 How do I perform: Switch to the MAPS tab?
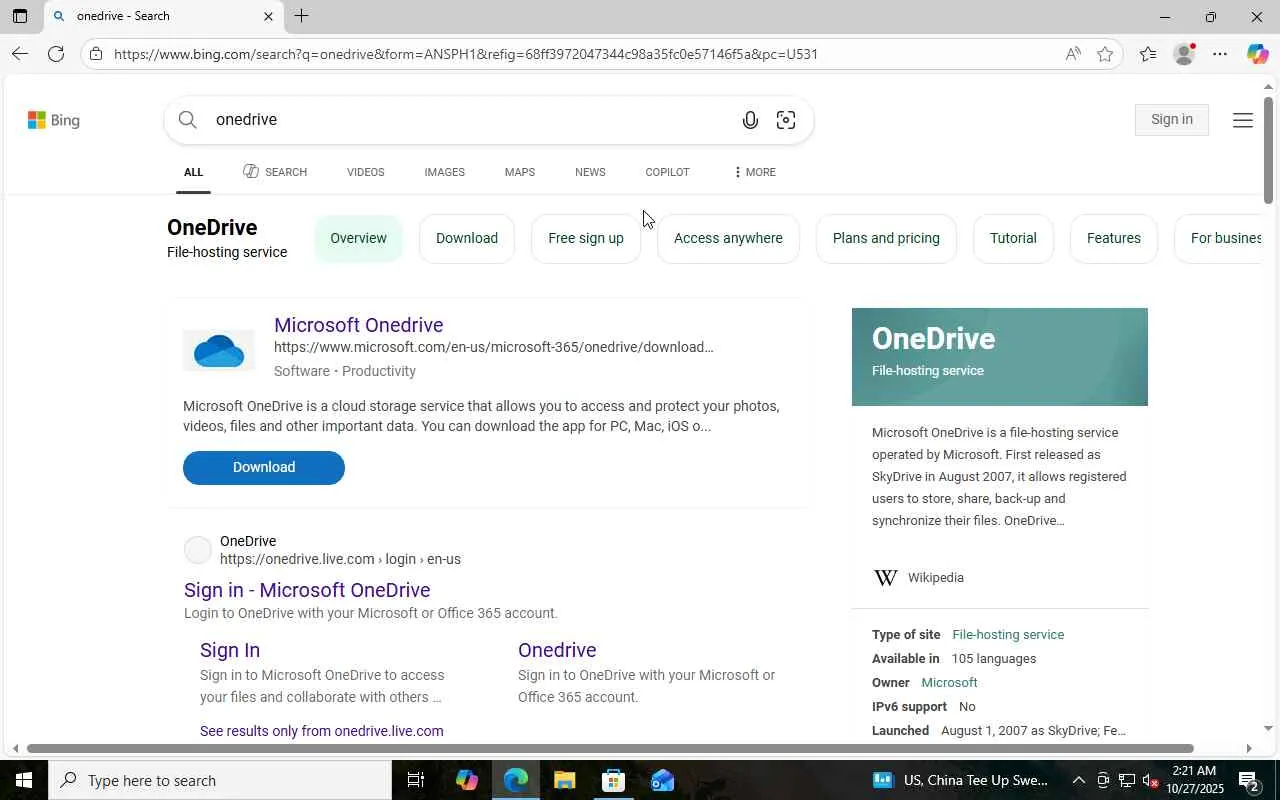click(x=519, y=172)
